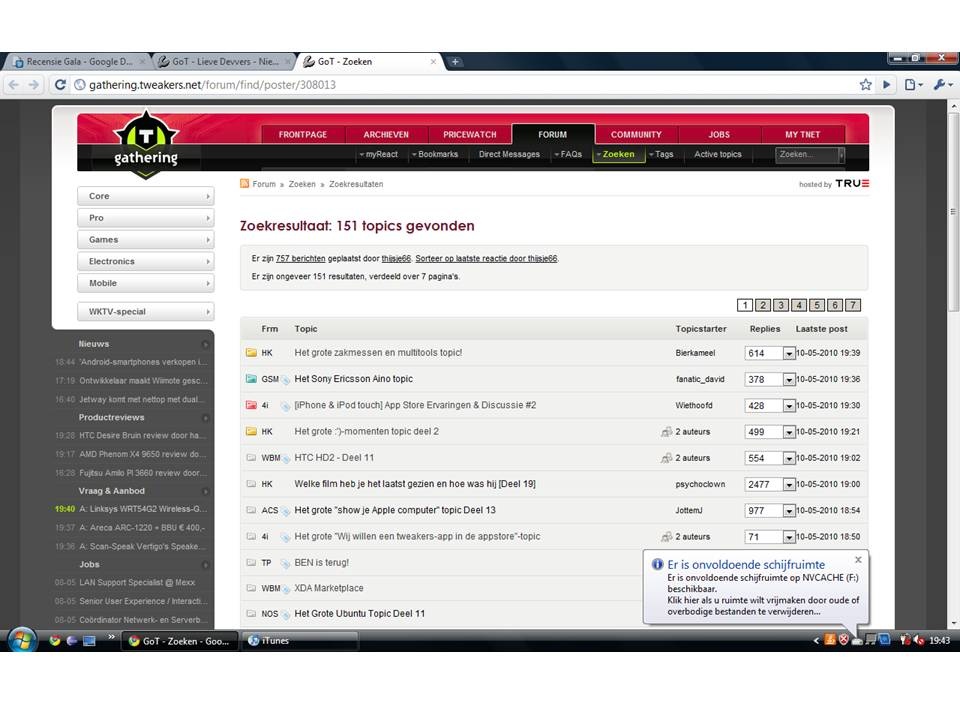Open the wrench settings menu
960x720 pixels.
click(x=942, y=84)
